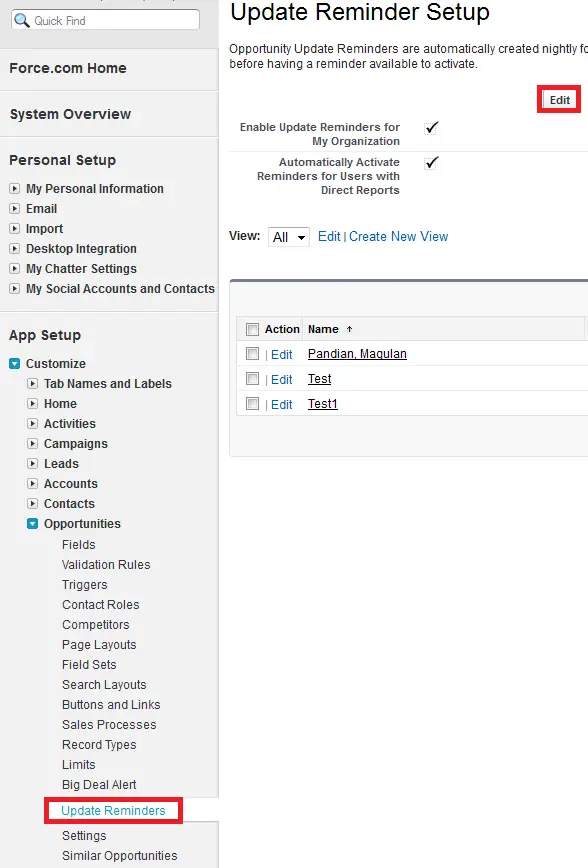Click the Quick Find magnifier icon
This screenshot has height=868, width=588.
click(22, 20)
